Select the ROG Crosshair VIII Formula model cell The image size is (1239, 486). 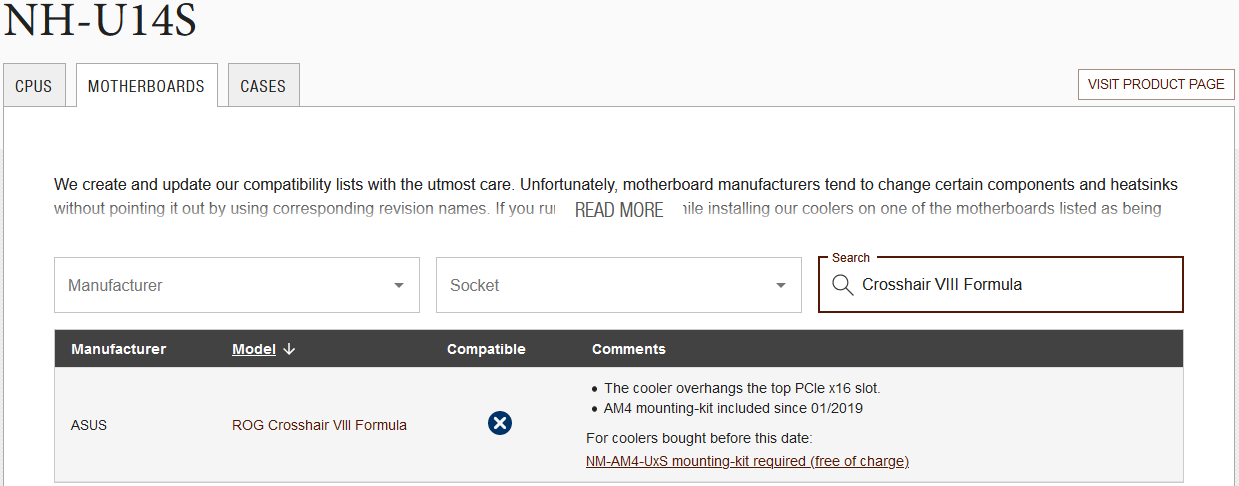click(319, 425)
